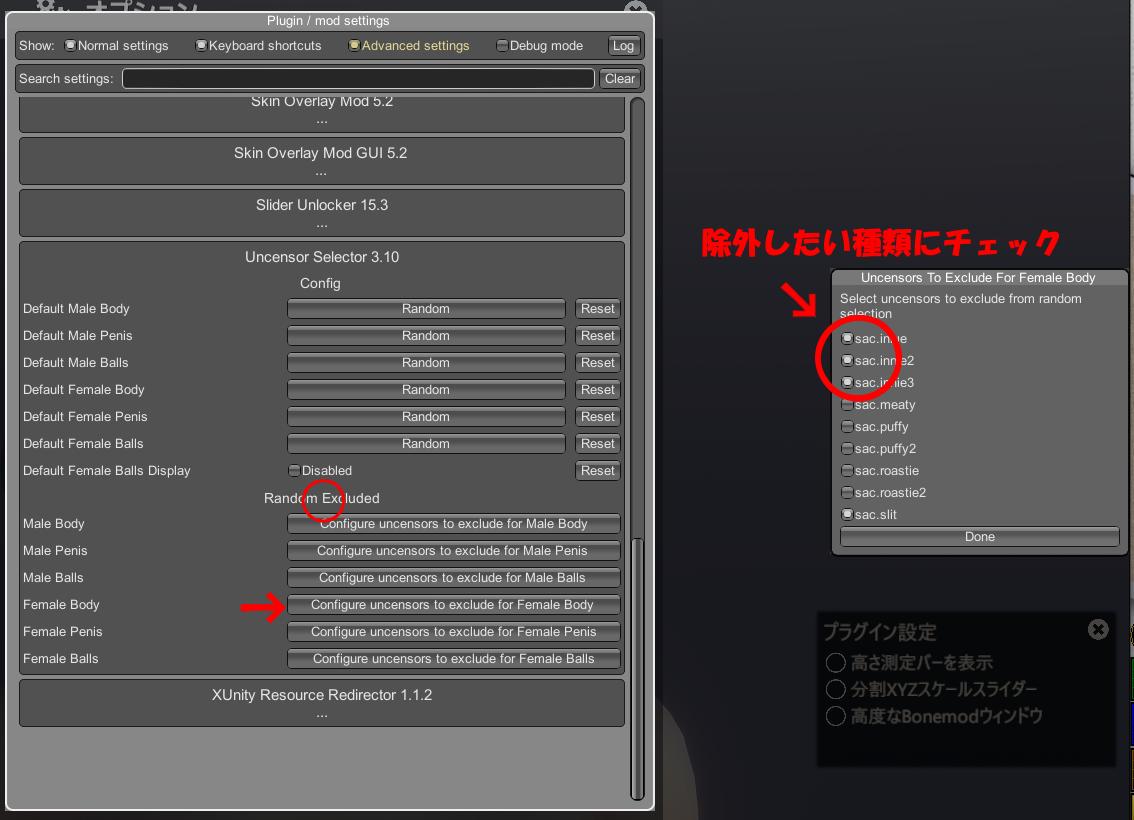This screenshot has width=1134, height=820.
Task: Click the Search settings input field
Action: tap(358, 79)
